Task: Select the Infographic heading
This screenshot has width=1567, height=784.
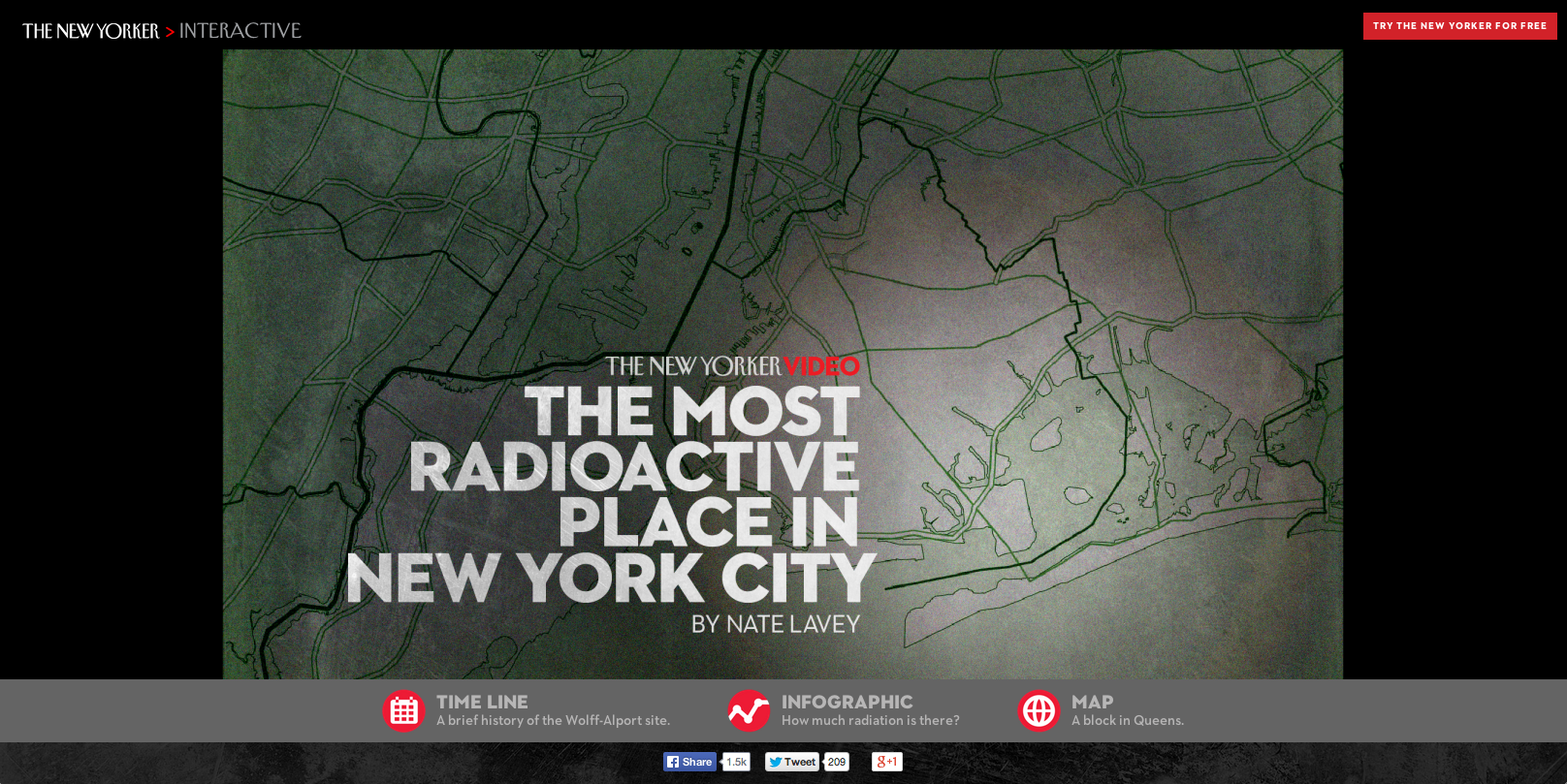Action: tap(847, 702)
